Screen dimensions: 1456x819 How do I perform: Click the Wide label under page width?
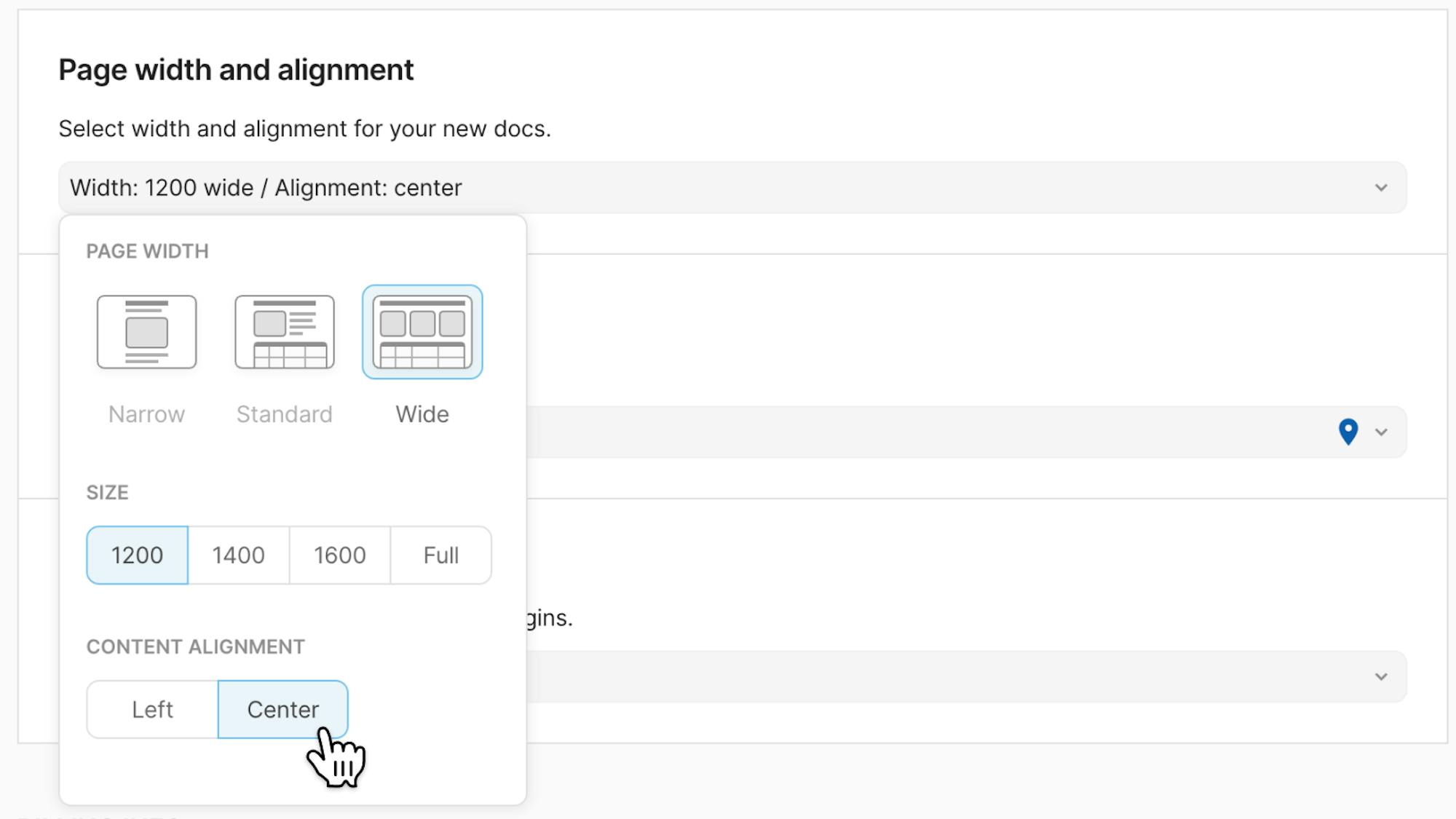click(x=422, y=414)
